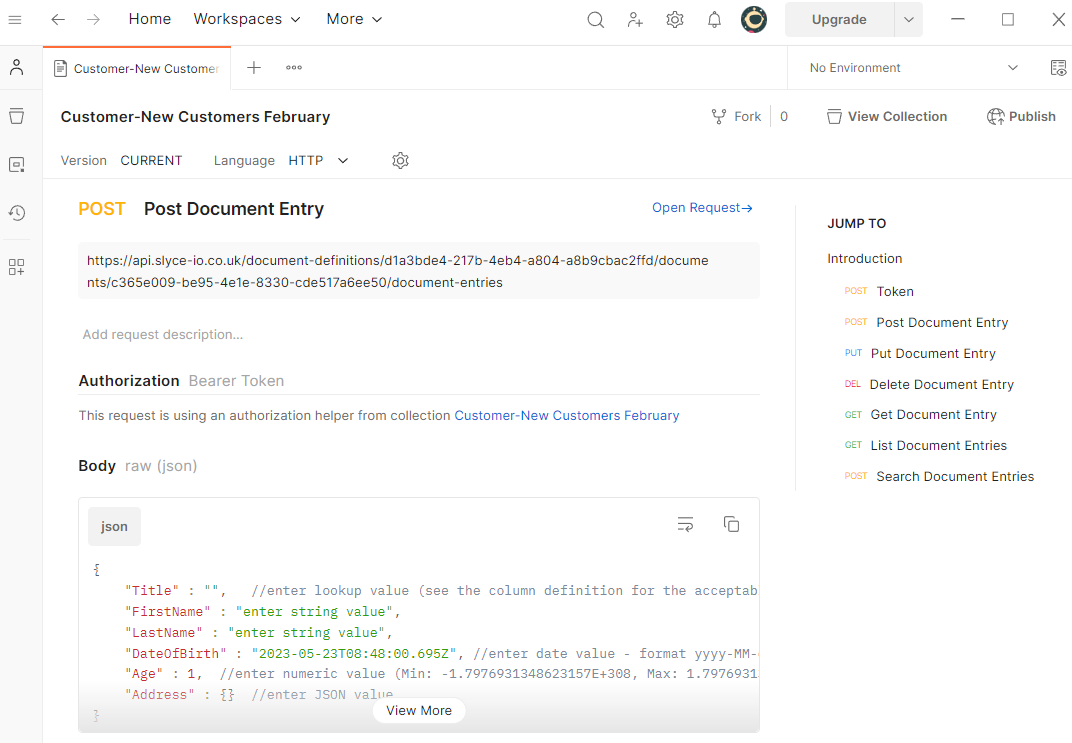
Task: Open the tab options ellipsis
Action: click(x=294, y=68)
